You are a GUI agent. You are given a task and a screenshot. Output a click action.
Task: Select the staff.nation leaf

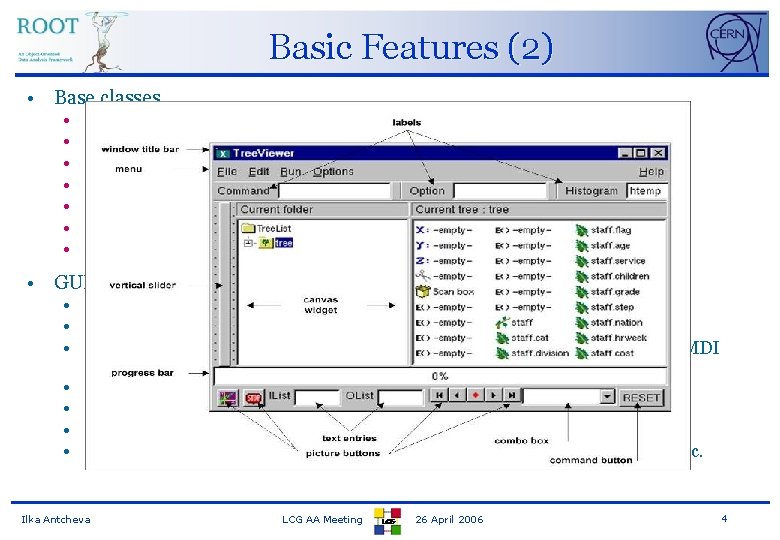tap(609, 323)
